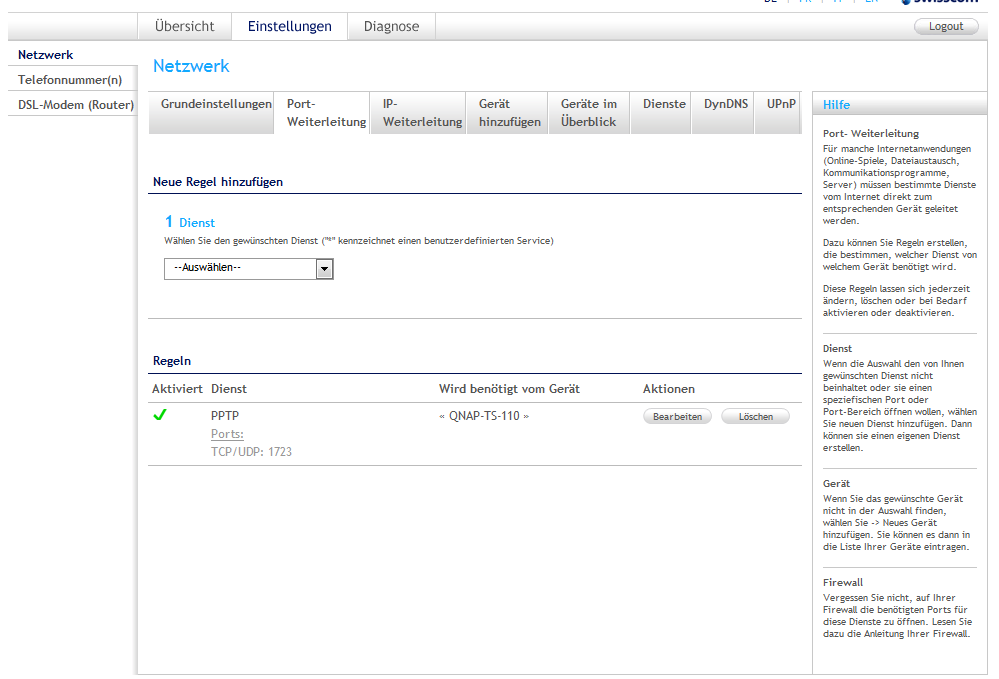The image size is (999, 679).
Task: Delete the PPTP rule via Löschen
Action: click(x=755, y=416)
